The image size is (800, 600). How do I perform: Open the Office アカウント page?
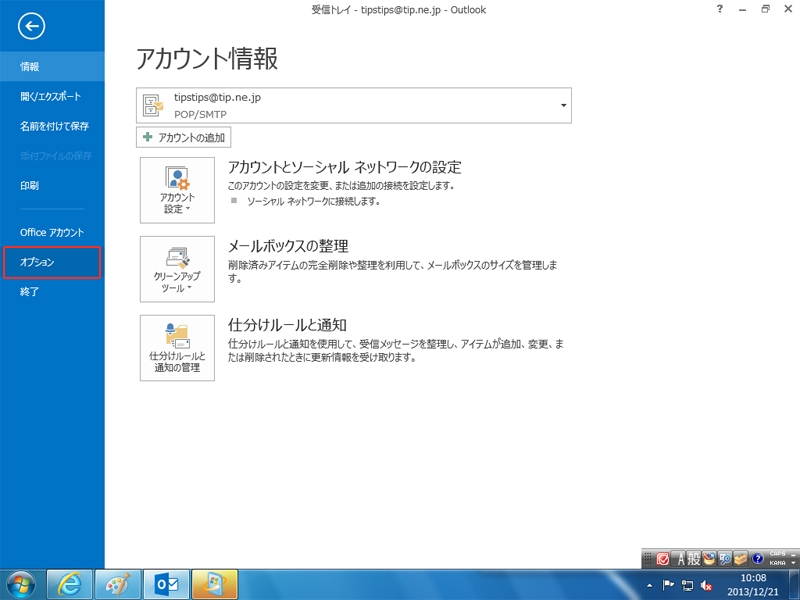point(52,232)
